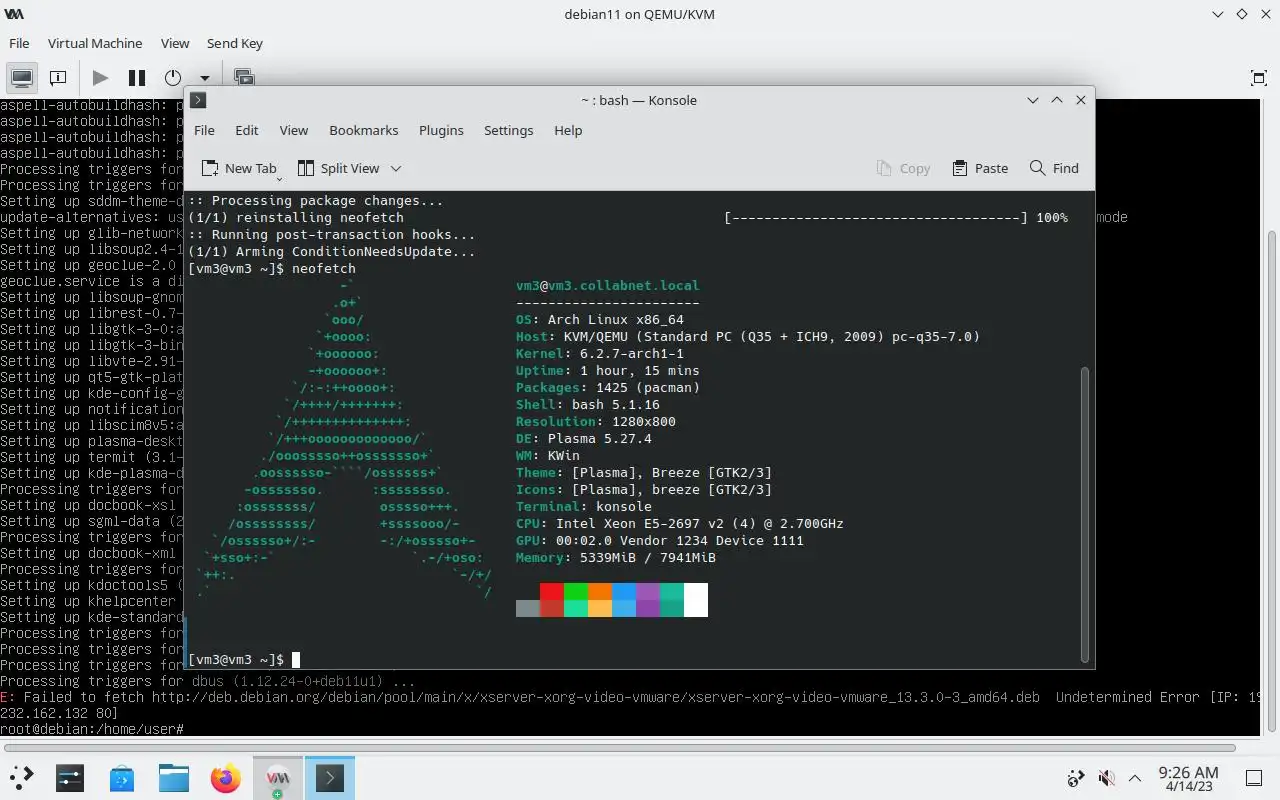Viewport: 1280px width, 800px height.
Task: Switch to Konsole taskbar entry
Action: (x=330, y=777)
